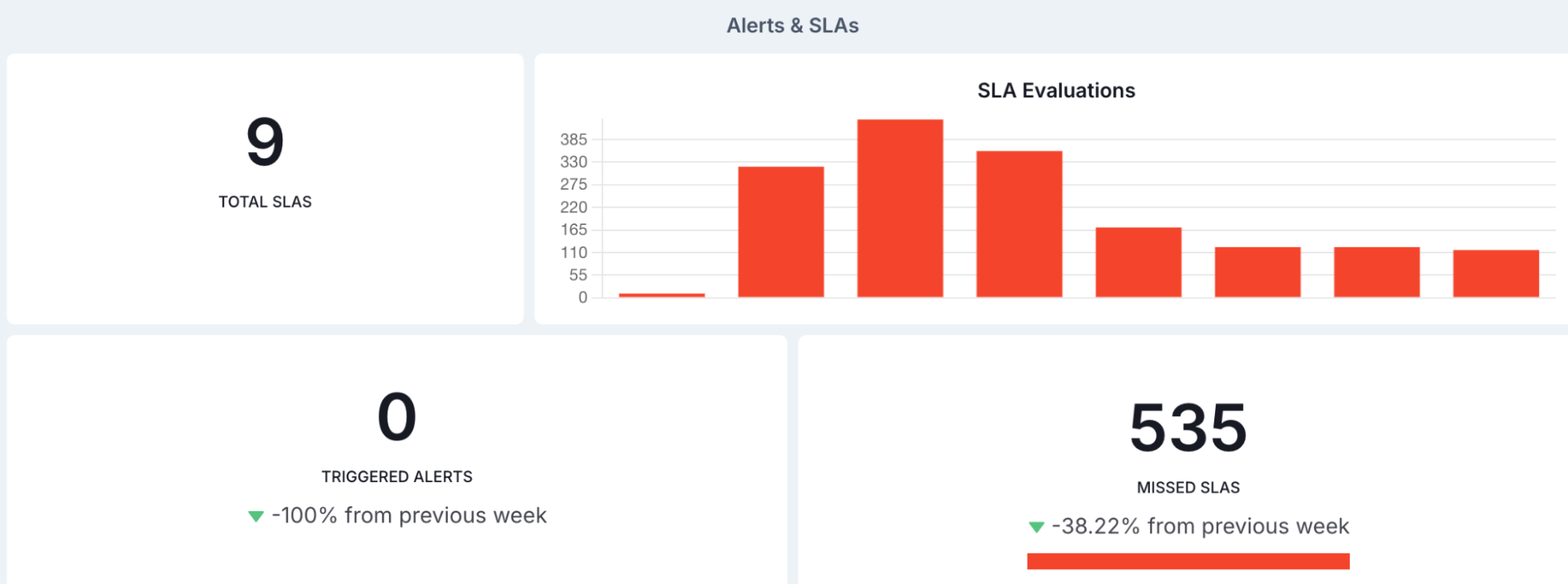Click the "-38.22% from previous week" text

coord(1200,527)
